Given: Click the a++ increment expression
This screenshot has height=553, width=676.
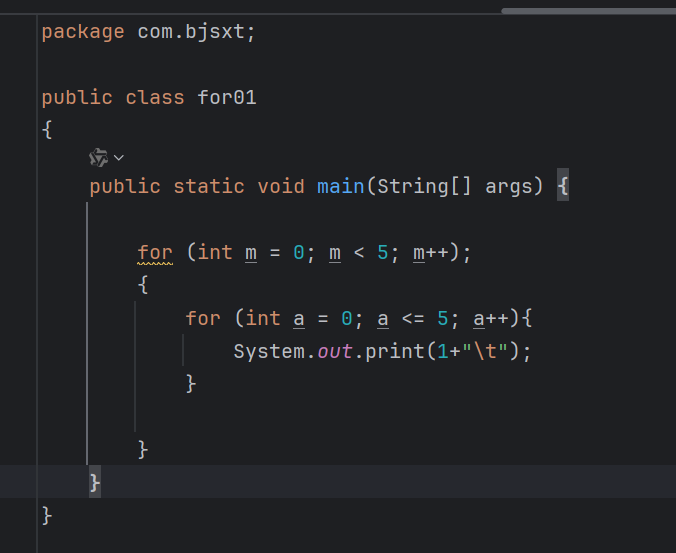Looking at the screenshot, I should pyautogui.click(x=491, y=318).
